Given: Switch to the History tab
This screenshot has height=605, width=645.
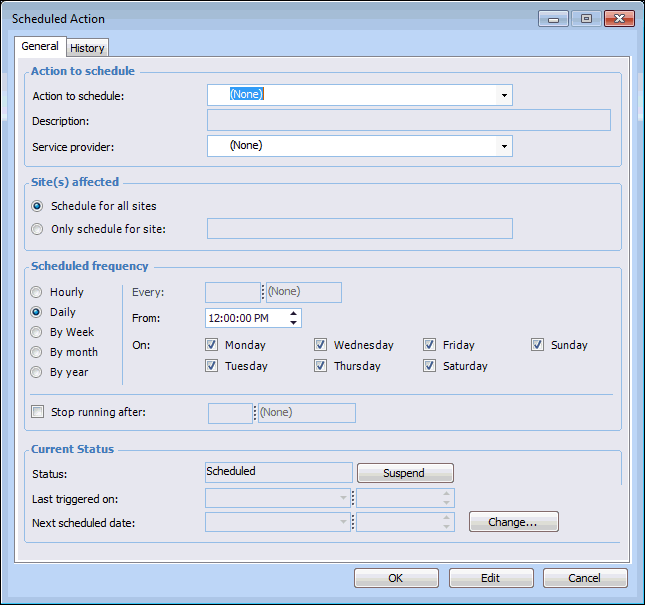Looking at the screenshot, I should click(x=87, y=48).
